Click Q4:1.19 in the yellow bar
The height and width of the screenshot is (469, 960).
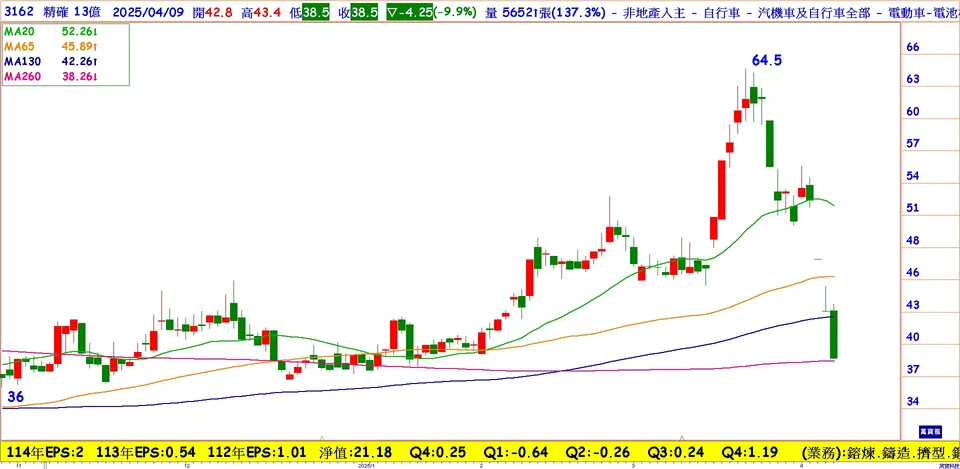click(749, 453)
